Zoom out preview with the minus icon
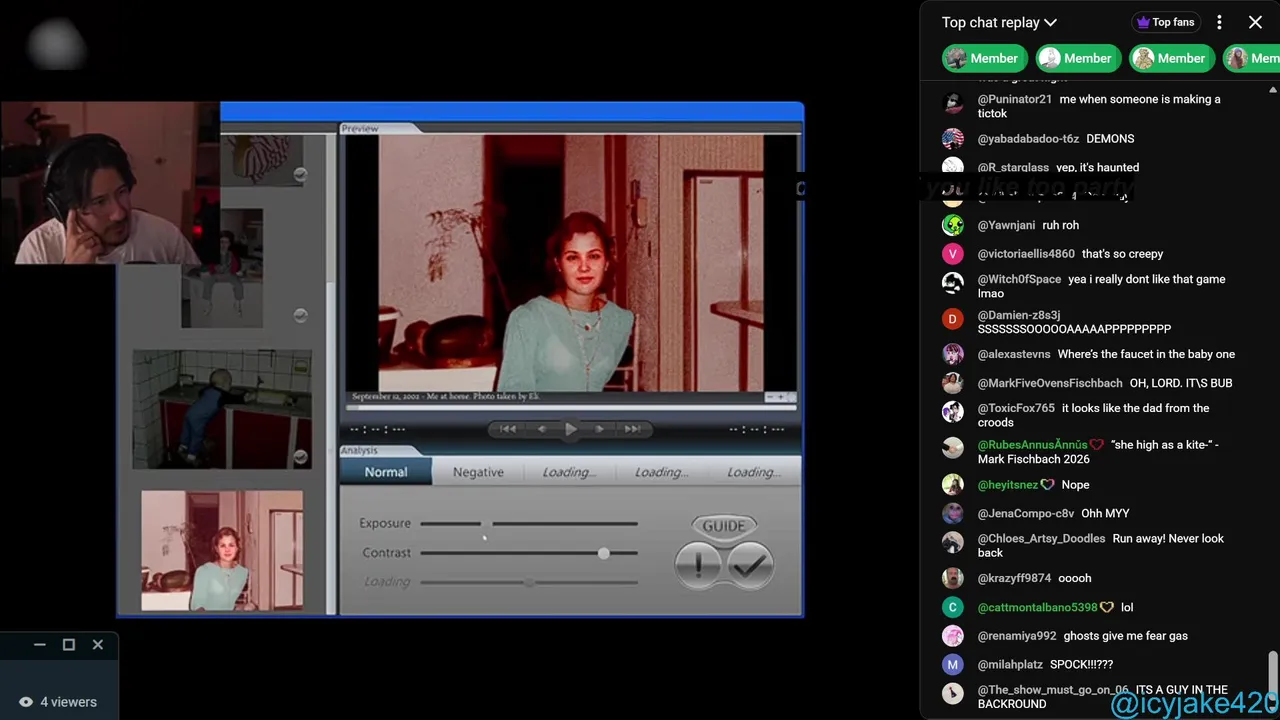 point(771,397)
